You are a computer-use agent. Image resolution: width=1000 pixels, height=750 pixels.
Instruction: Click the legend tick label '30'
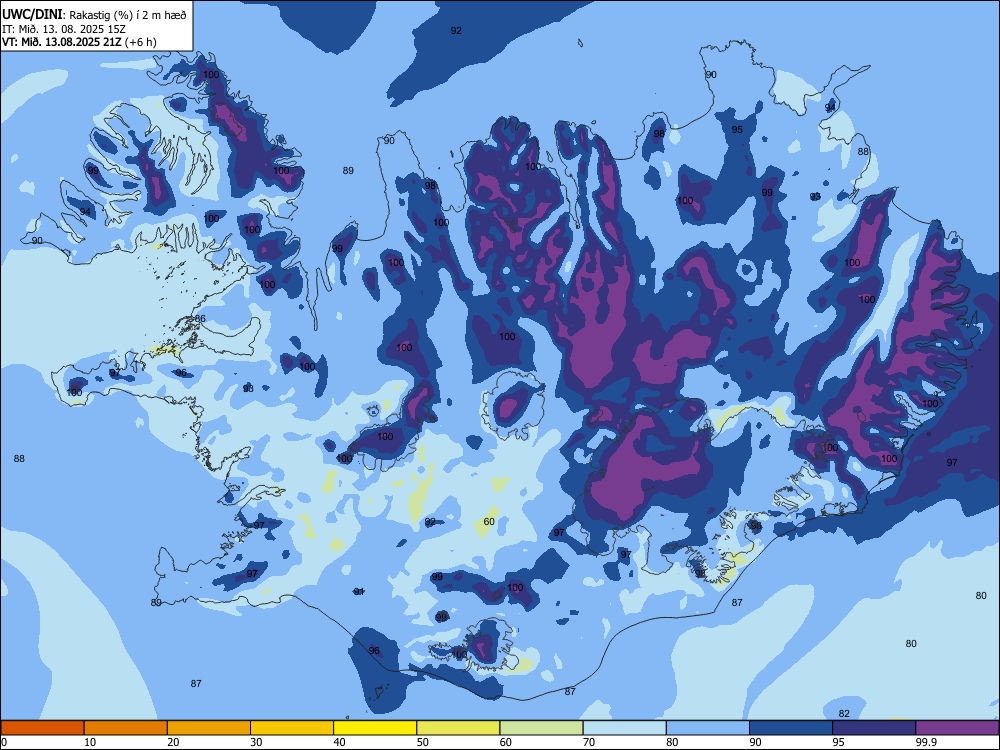tap(256, 742)
